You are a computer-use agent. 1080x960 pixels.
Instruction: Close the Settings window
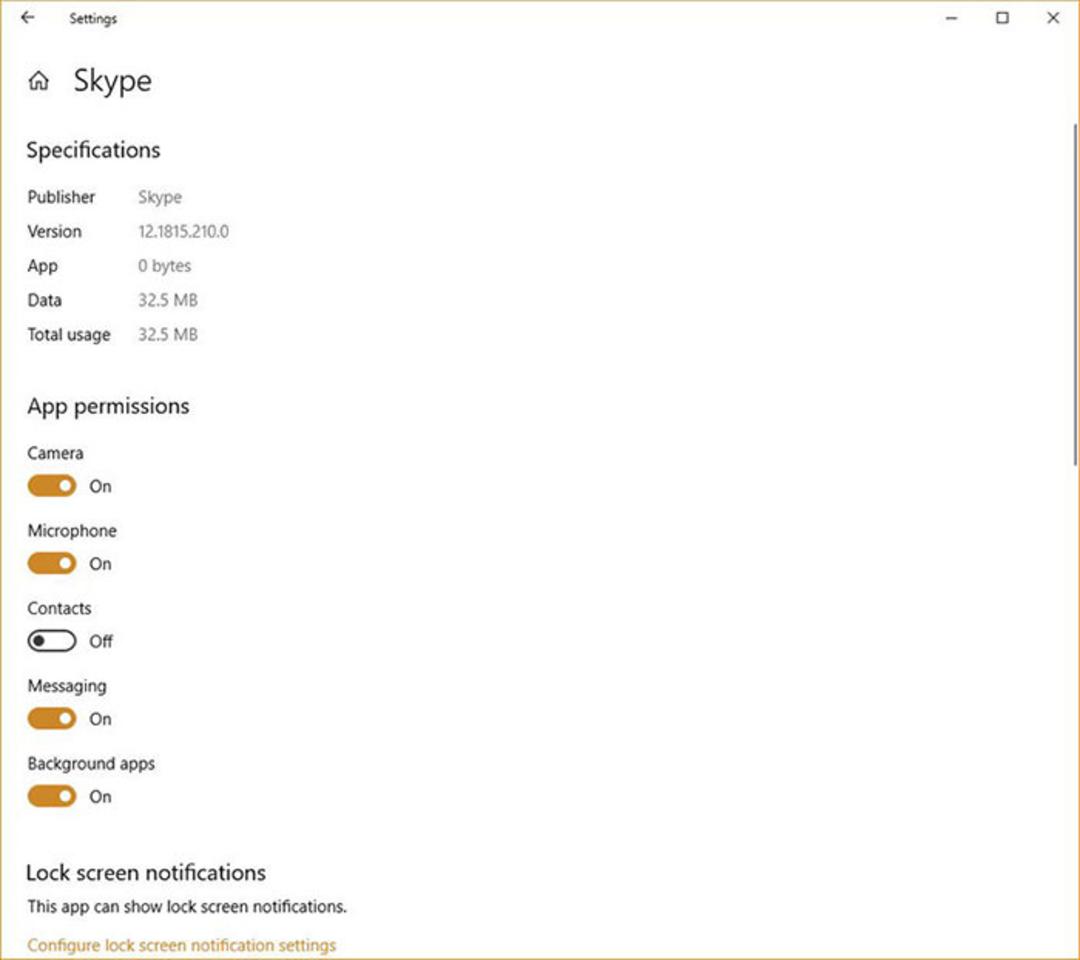click(x=1053, y=19)
